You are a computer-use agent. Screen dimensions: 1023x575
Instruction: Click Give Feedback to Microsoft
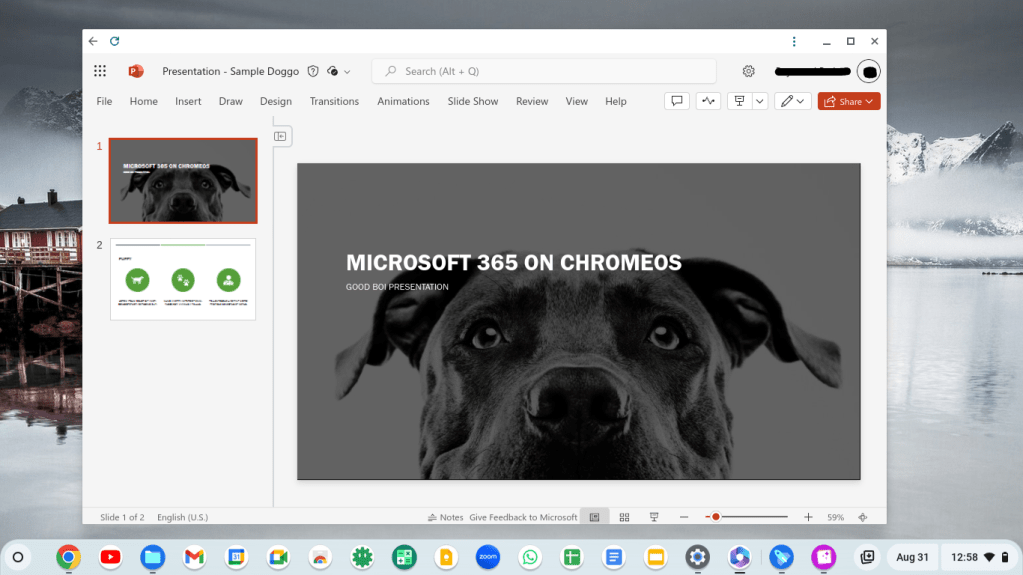point(523,517)
